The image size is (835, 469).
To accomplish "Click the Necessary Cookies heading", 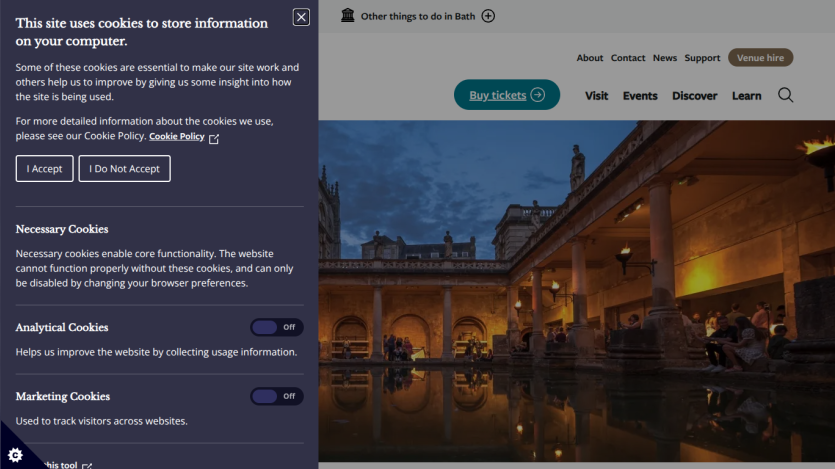I will pyautogui.click(x=62, y=229).
